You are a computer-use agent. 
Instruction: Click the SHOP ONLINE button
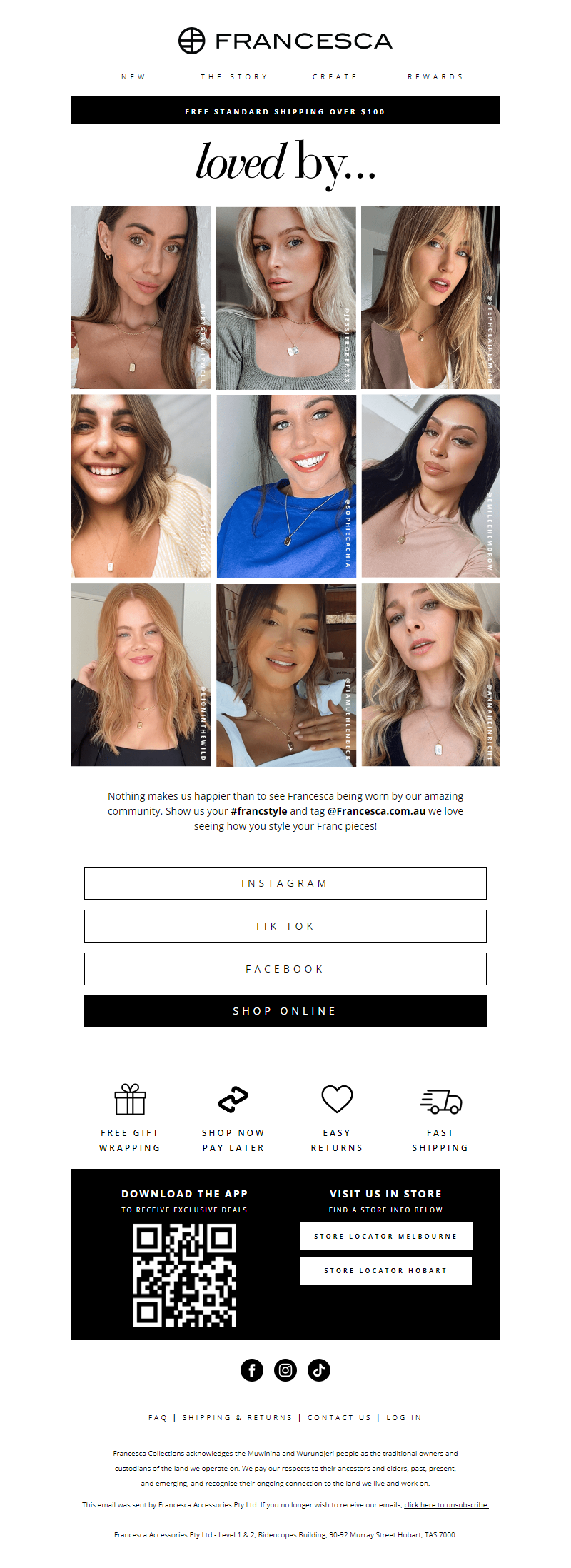pos(285,1011)
